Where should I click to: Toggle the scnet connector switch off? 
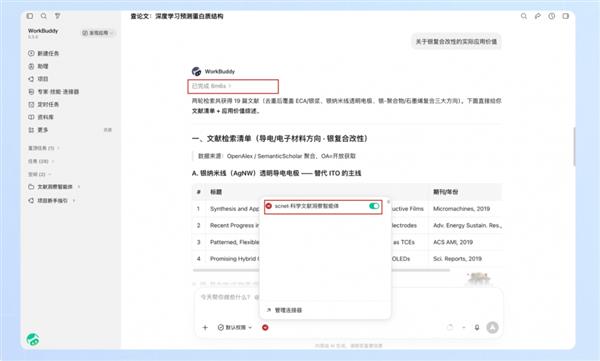pos(374,206)
